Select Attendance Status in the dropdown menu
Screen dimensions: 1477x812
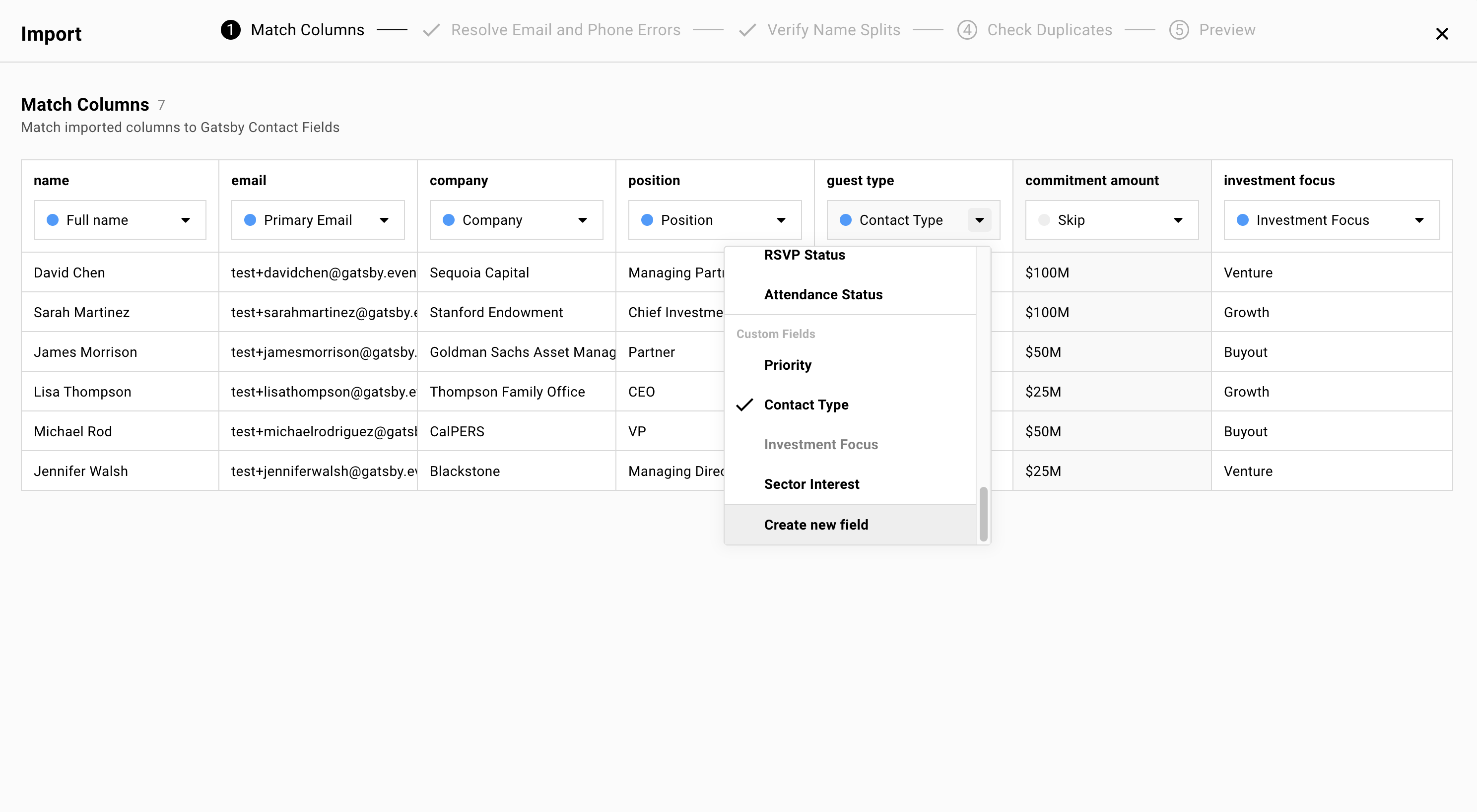(823, 294)
